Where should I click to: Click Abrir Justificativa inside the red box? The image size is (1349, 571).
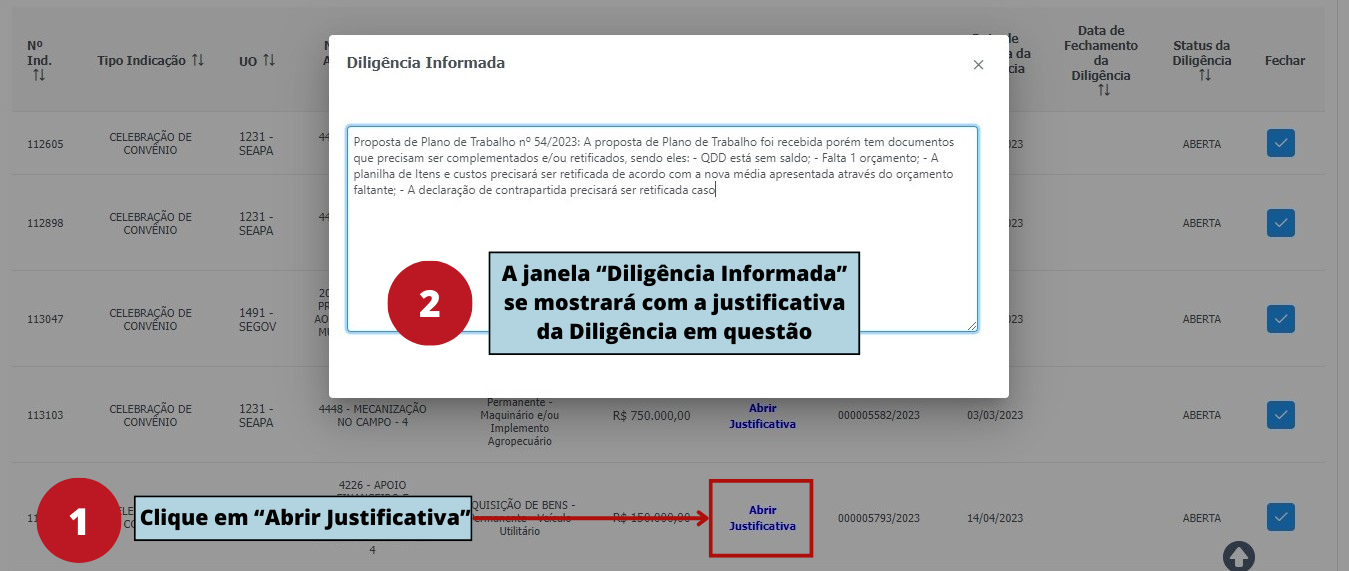(x=762, y=518)
